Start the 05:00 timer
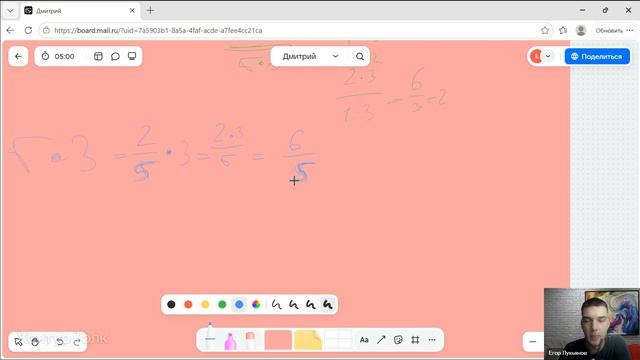The image size is (640, 360). click(x=59, y=56)
